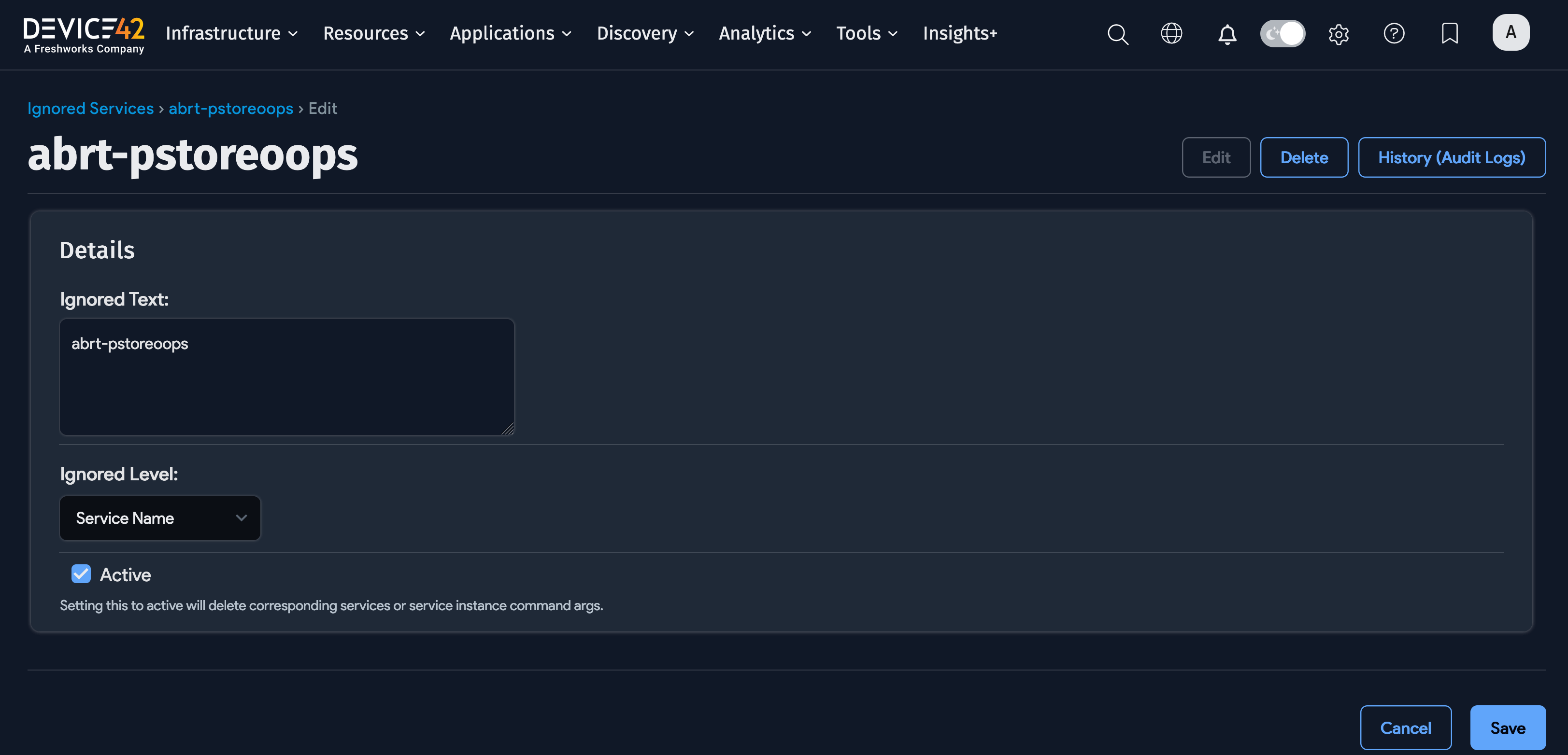The width and height of the screenshot is (1568, 755).
Task: Uncheck the Active checkbox
Action: [81, 573]
